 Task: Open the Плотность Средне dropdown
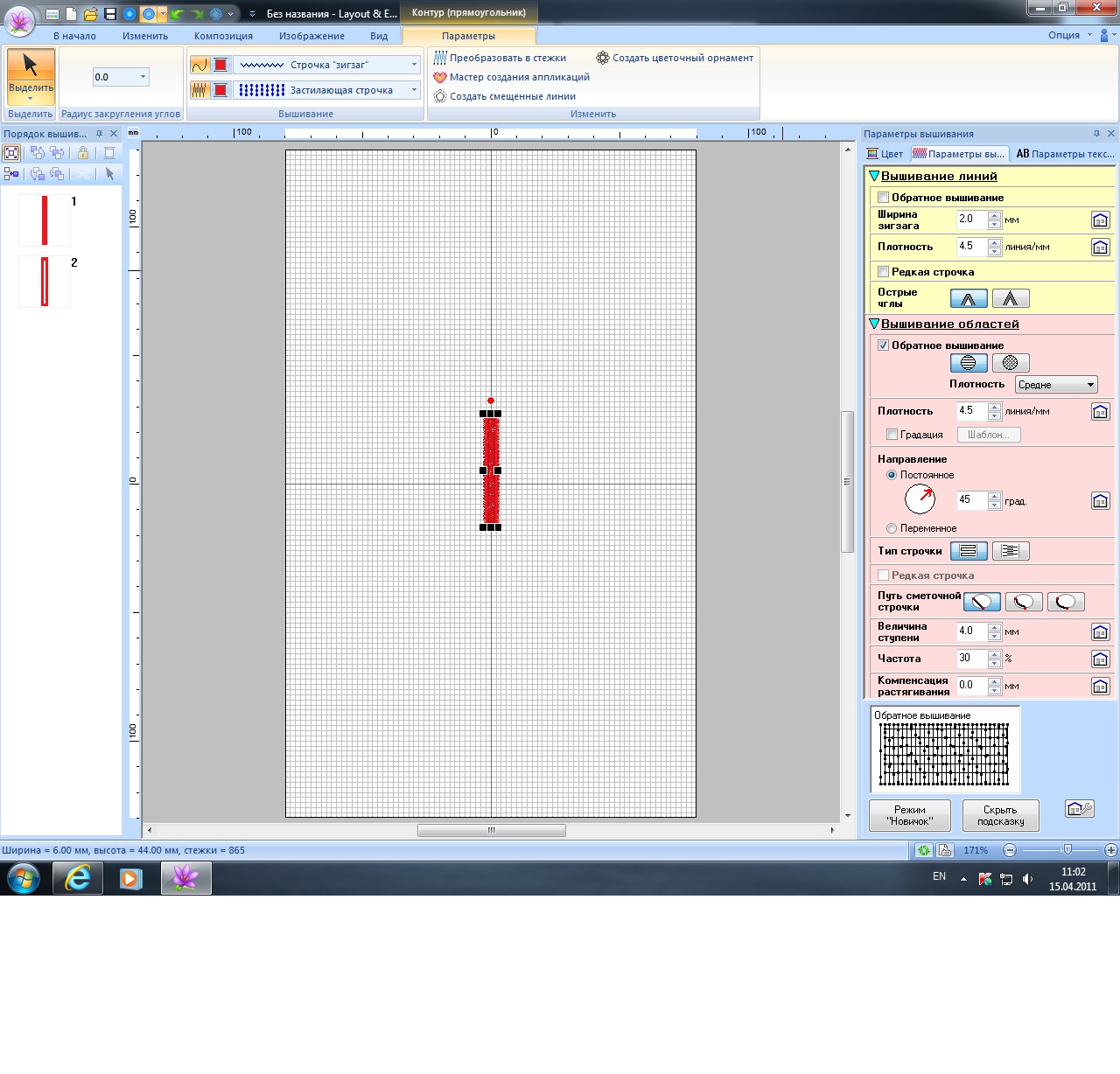pos(1056,385)
